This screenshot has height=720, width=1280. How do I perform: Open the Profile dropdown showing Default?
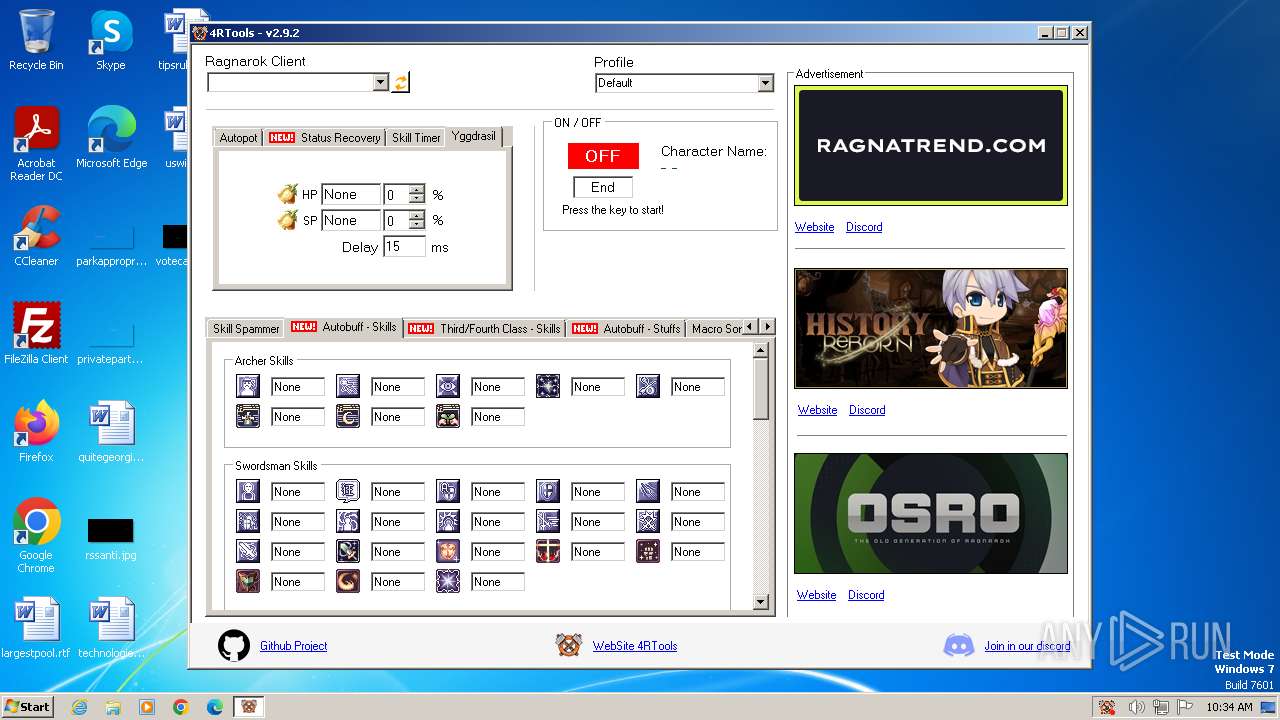click(x=765, y=83)
